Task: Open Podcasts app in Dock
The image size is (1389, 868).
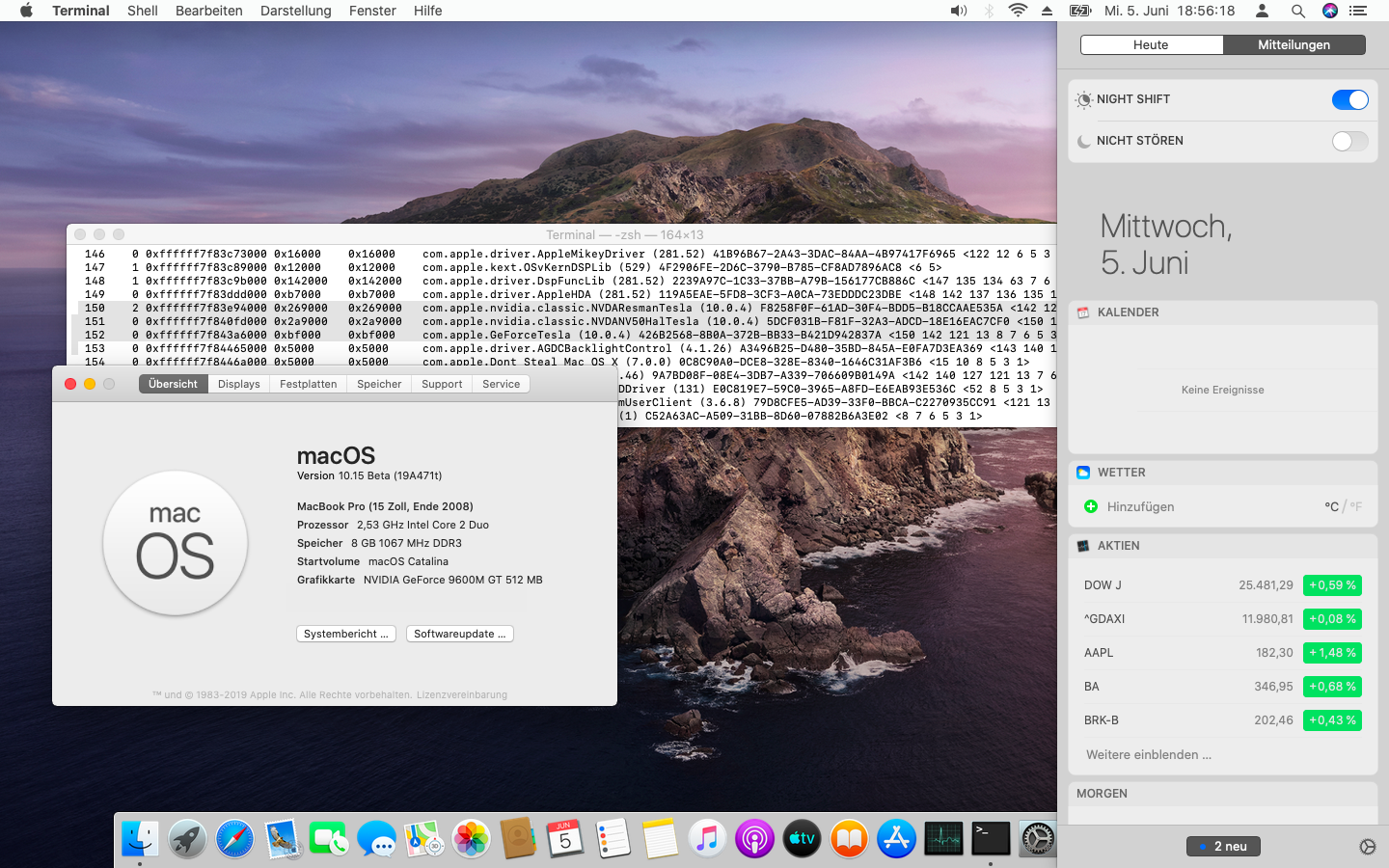Action: pos(754,838)
